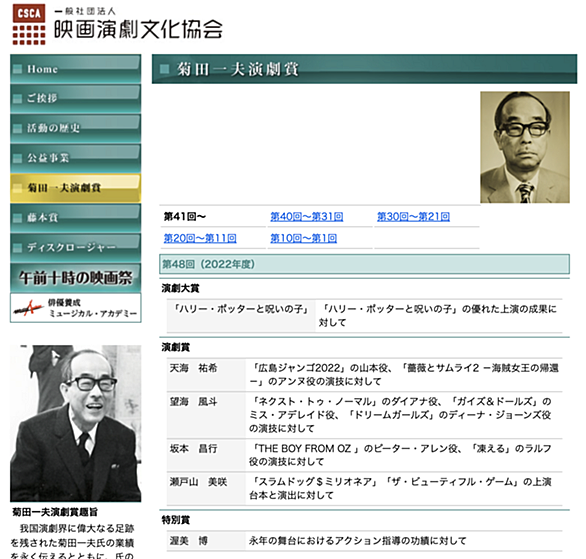Open the ミュージカル・アカデミー banner
This screenshot has height=559, width=586.
click(x=75, y=308)
